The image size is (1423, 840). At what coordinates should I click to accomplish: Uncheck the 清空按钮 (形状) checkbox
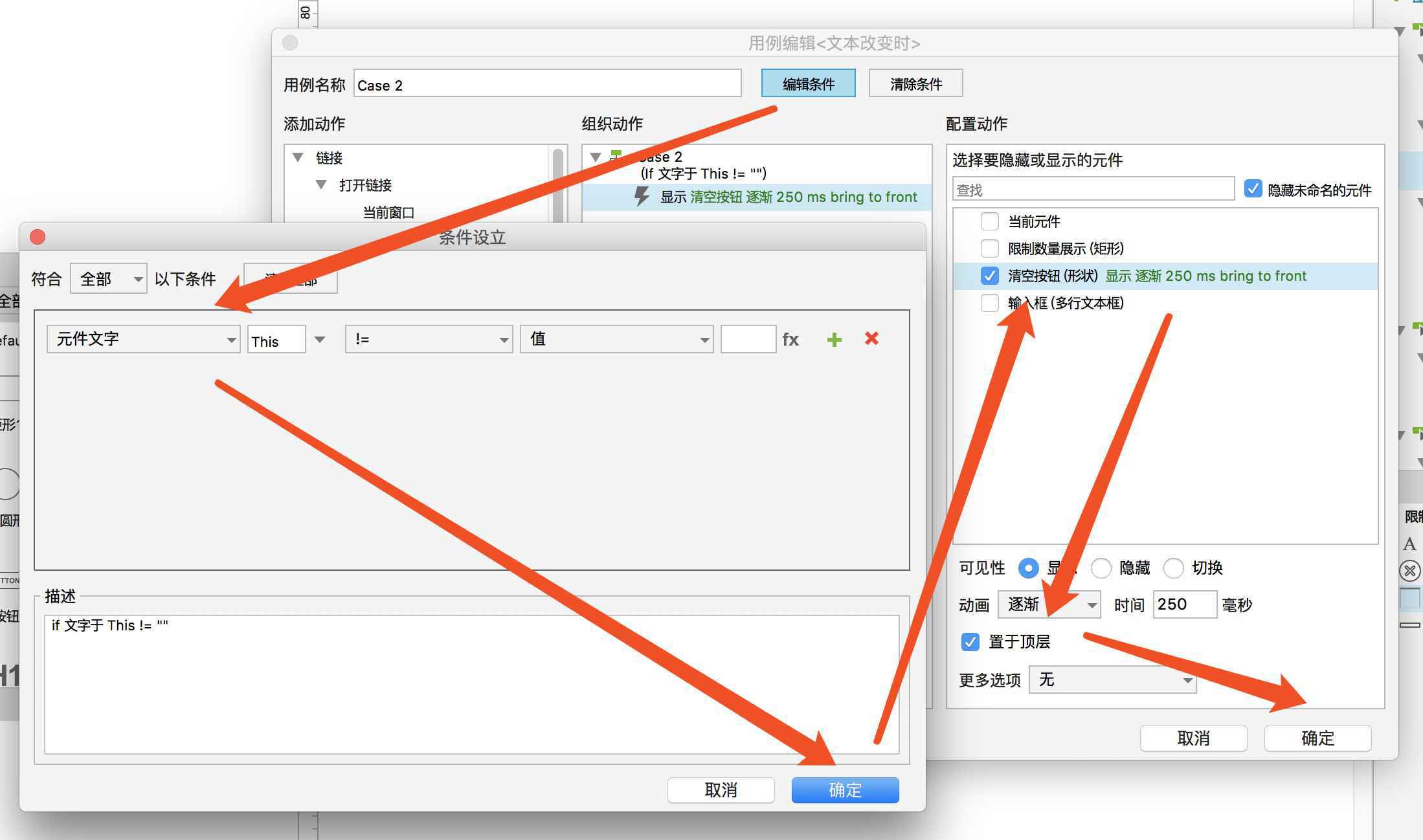point(989,276)
